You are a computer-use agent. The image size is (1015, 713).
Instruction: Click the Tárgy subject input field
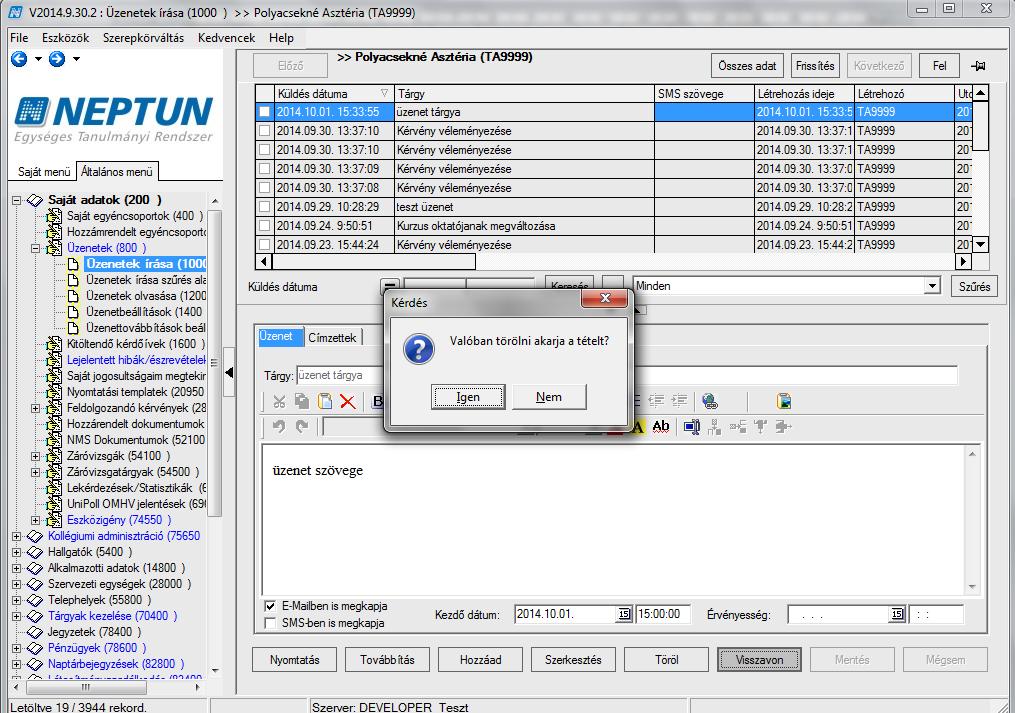(627, 375)
